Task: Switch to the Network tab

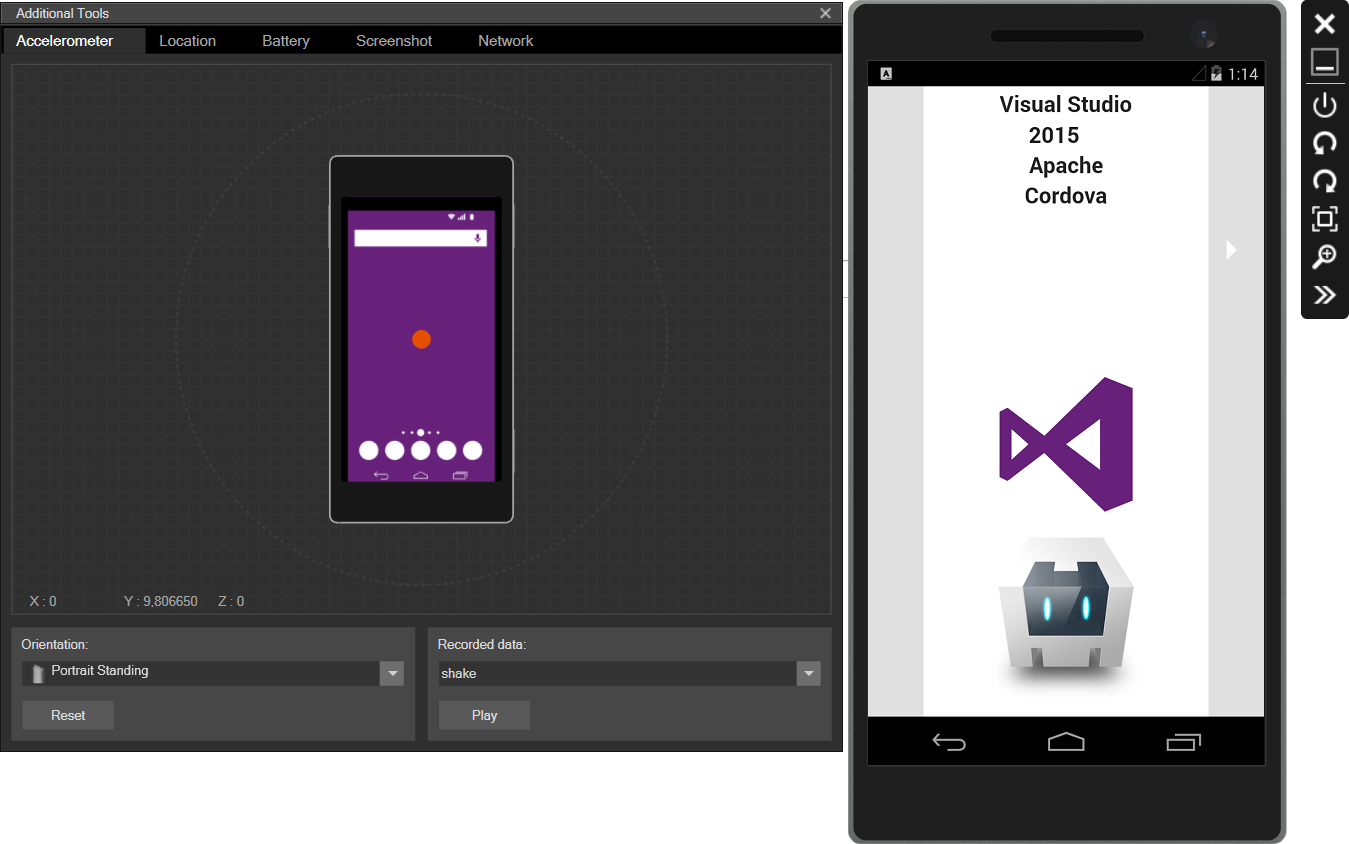Action: click(x=506, y=41)
